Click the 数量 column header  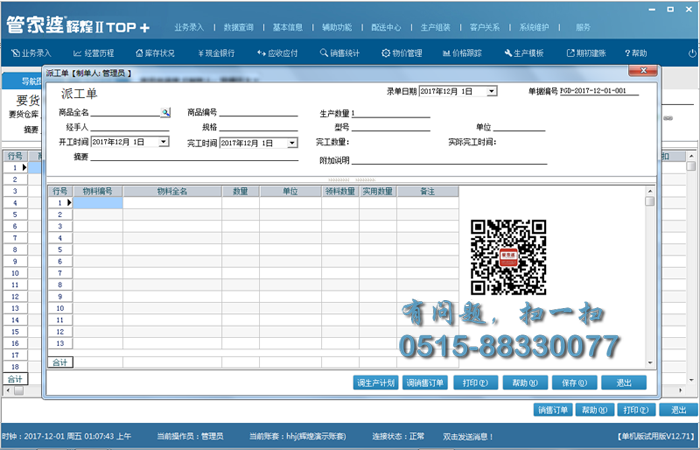pyautogui.click(x=241, y=191)
